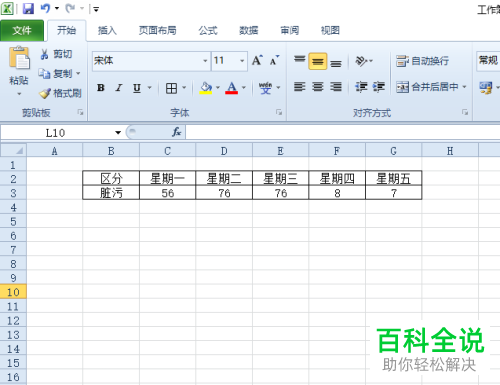The height and width of the screenshot is (385, 500).
Task: Click the text orientation icon
Action: pyautogui.click(x=361, y=61)
